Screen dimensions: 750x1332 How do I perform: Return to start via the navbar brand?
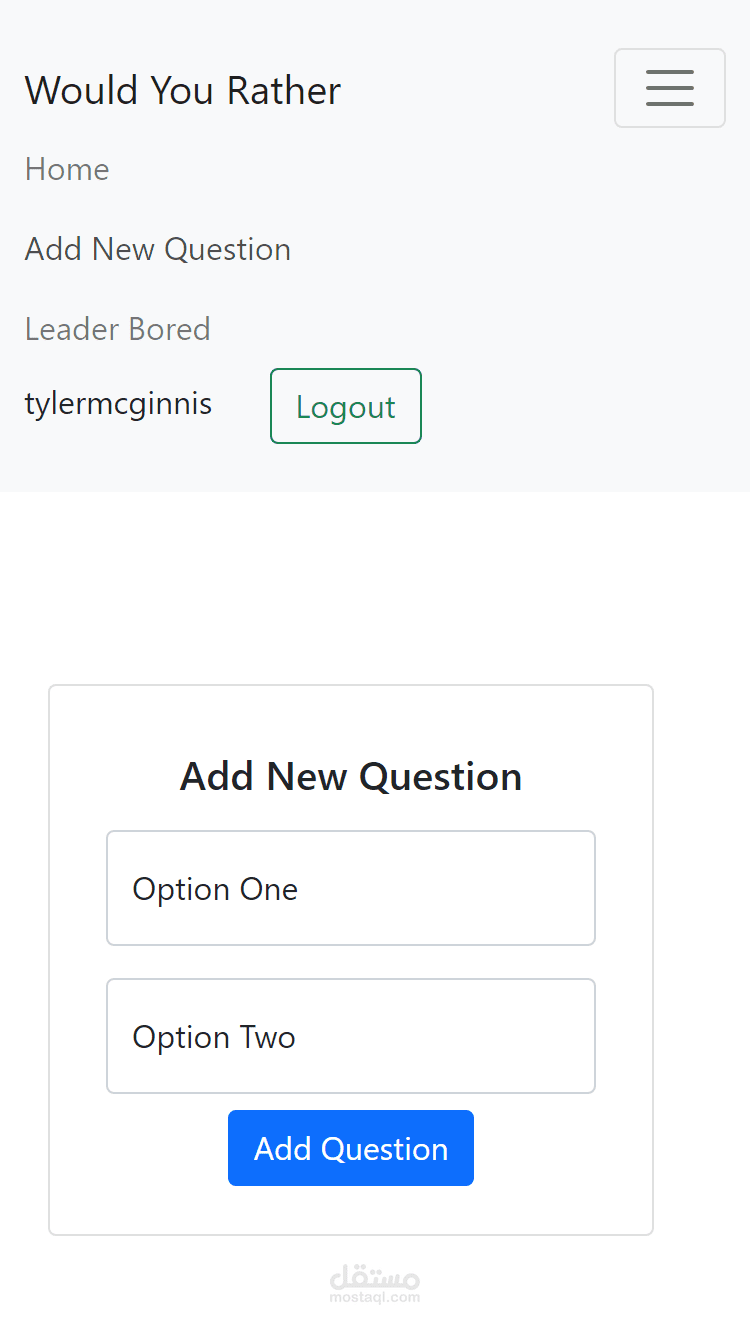click(x=183, y=91)
